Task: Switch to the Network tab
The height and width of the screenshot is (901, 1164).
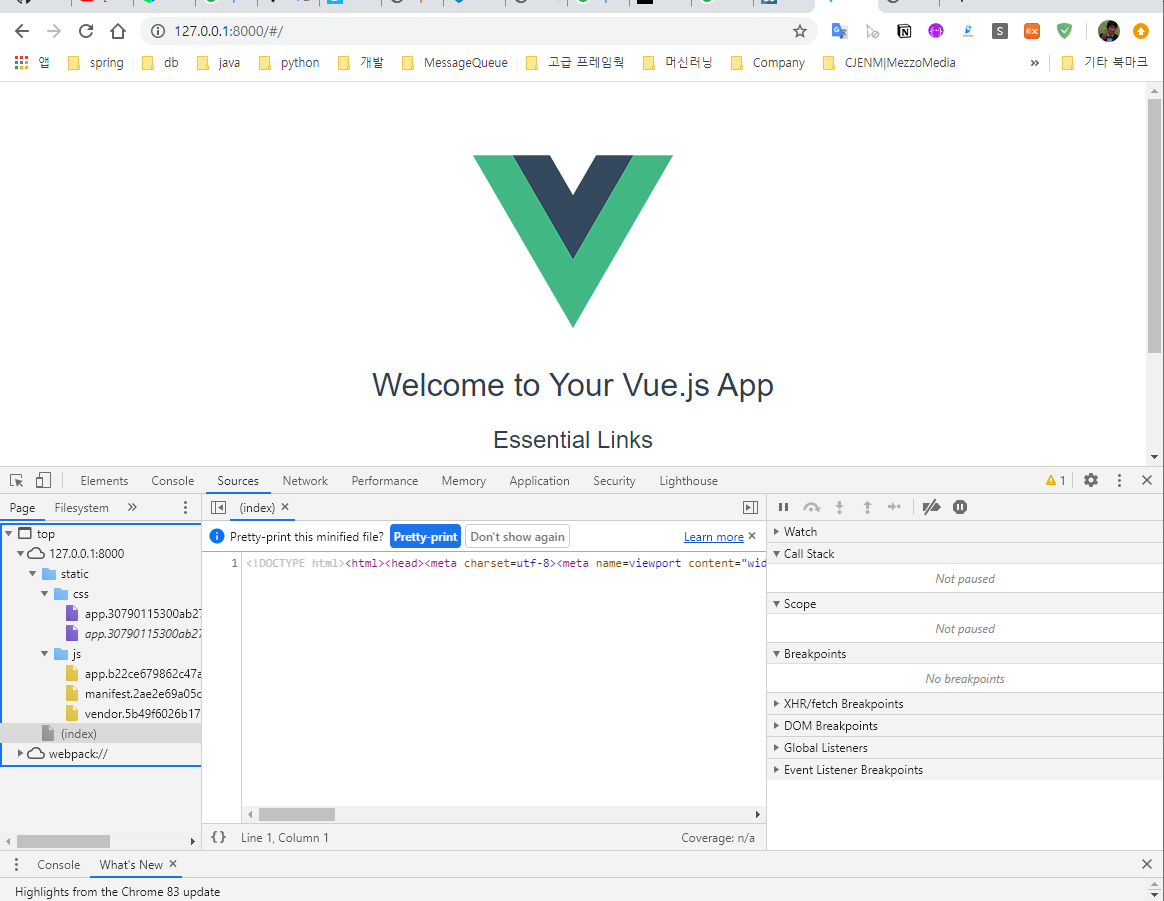Action: (305, 481)
